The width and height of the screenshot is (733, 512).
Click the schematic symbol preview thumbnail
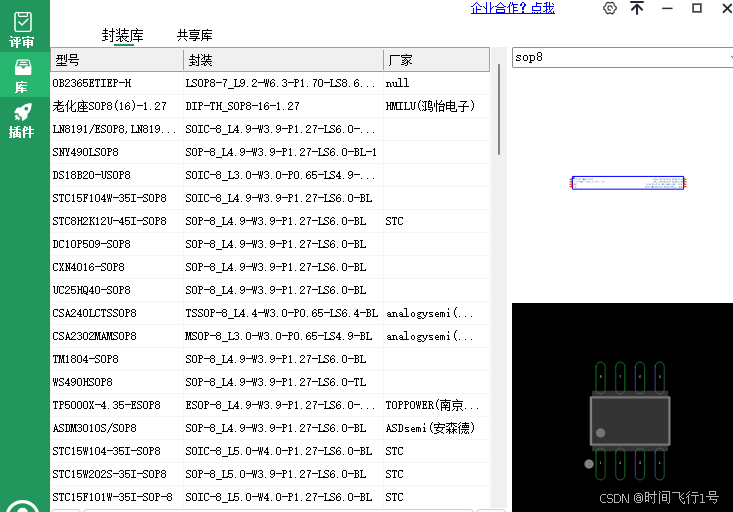coord(628,183)
